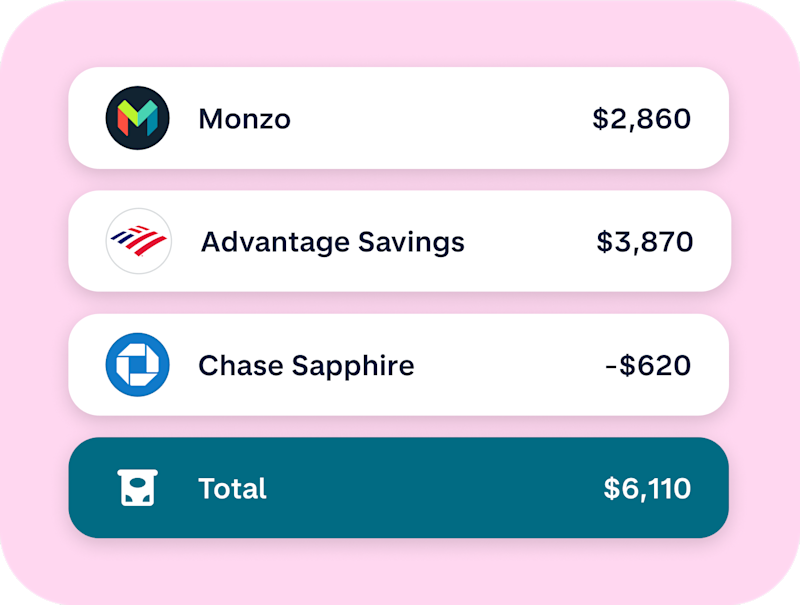Open the Advantage Savings account row
The height and width of the screenshot is (605, 800).
pos(399,241)
